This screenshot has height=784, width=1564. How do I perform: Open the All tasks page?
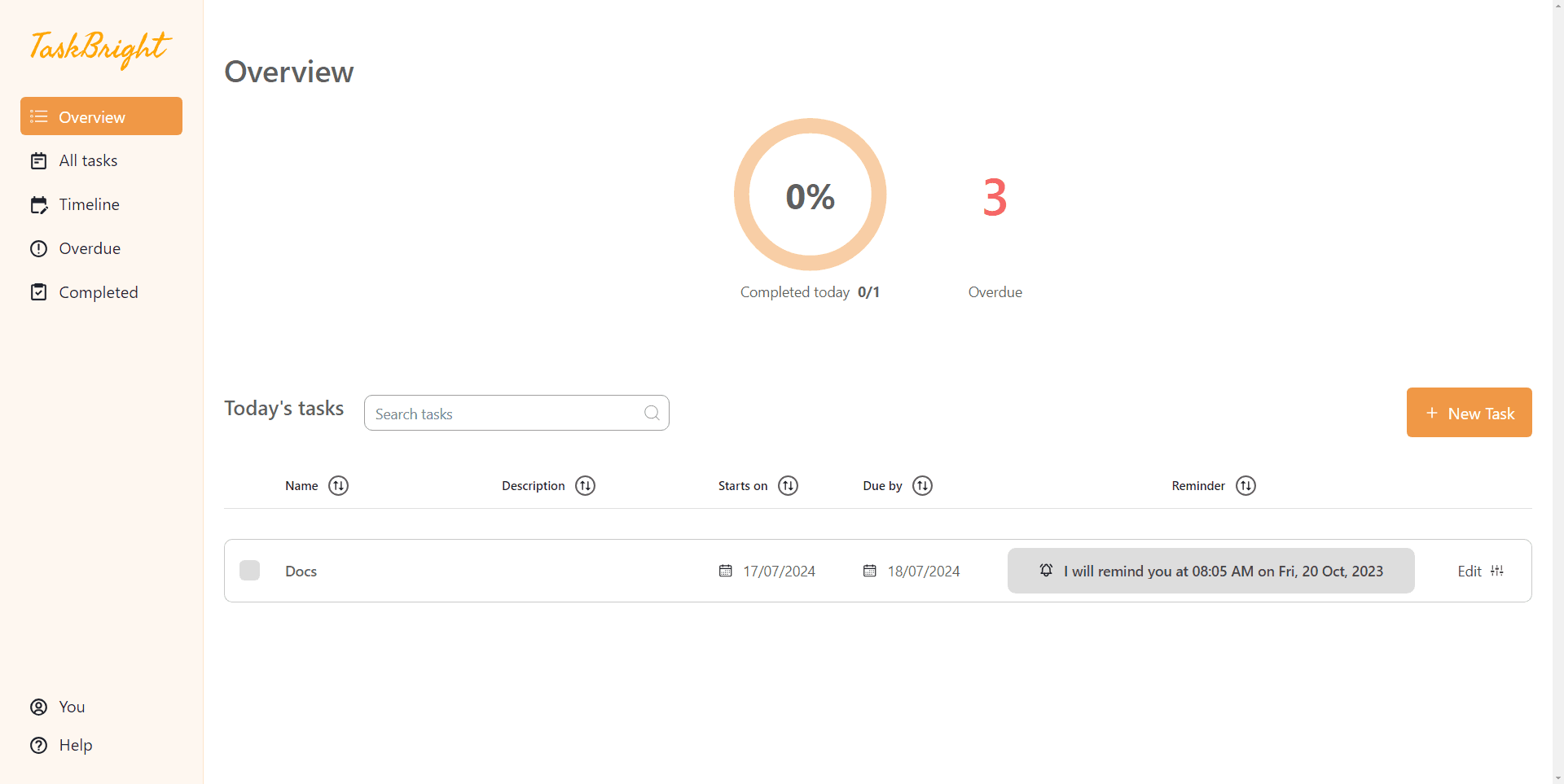pyautogui.click(x=88, y=161)
